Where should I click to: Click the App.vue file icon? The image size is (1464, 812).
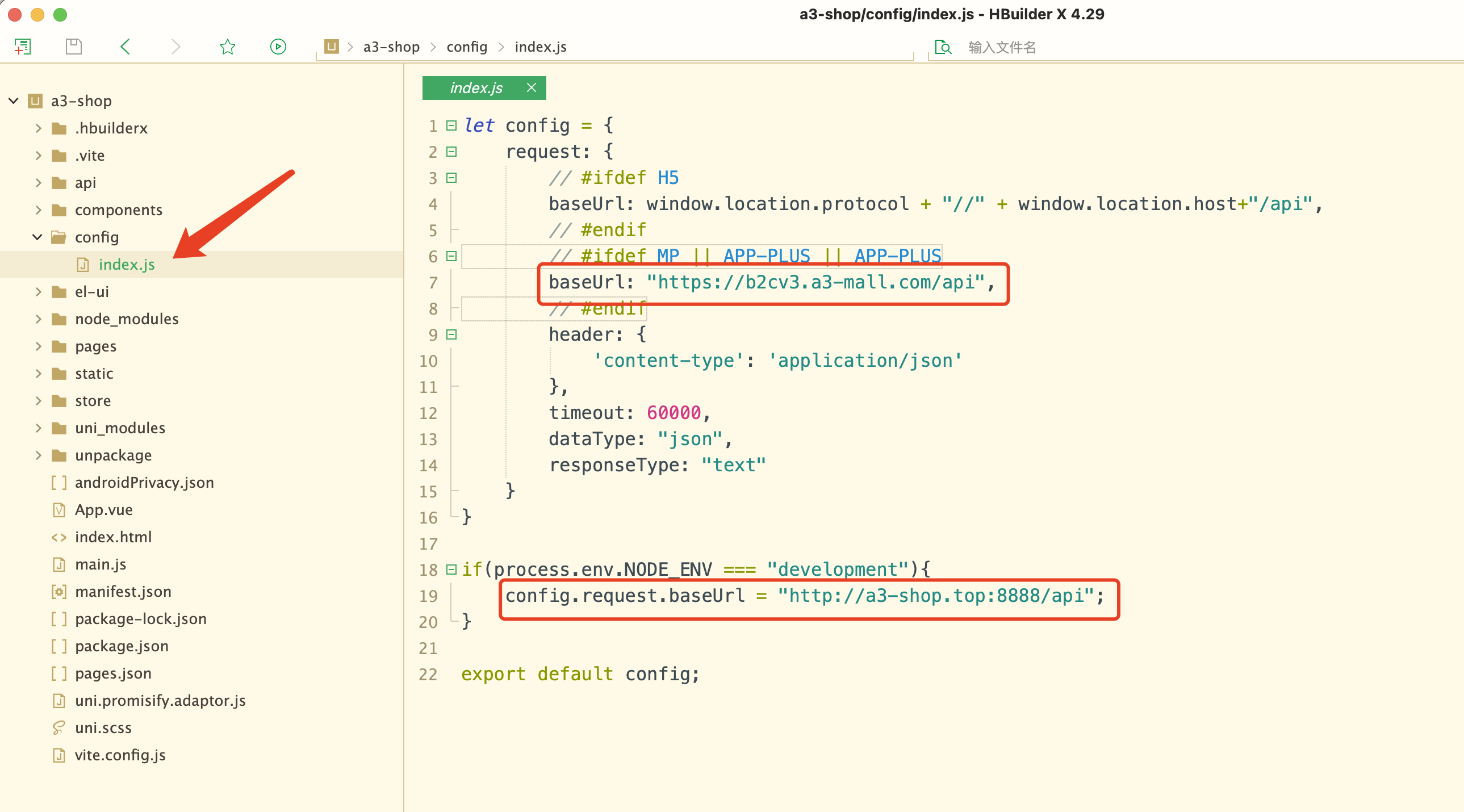(59, 510)
